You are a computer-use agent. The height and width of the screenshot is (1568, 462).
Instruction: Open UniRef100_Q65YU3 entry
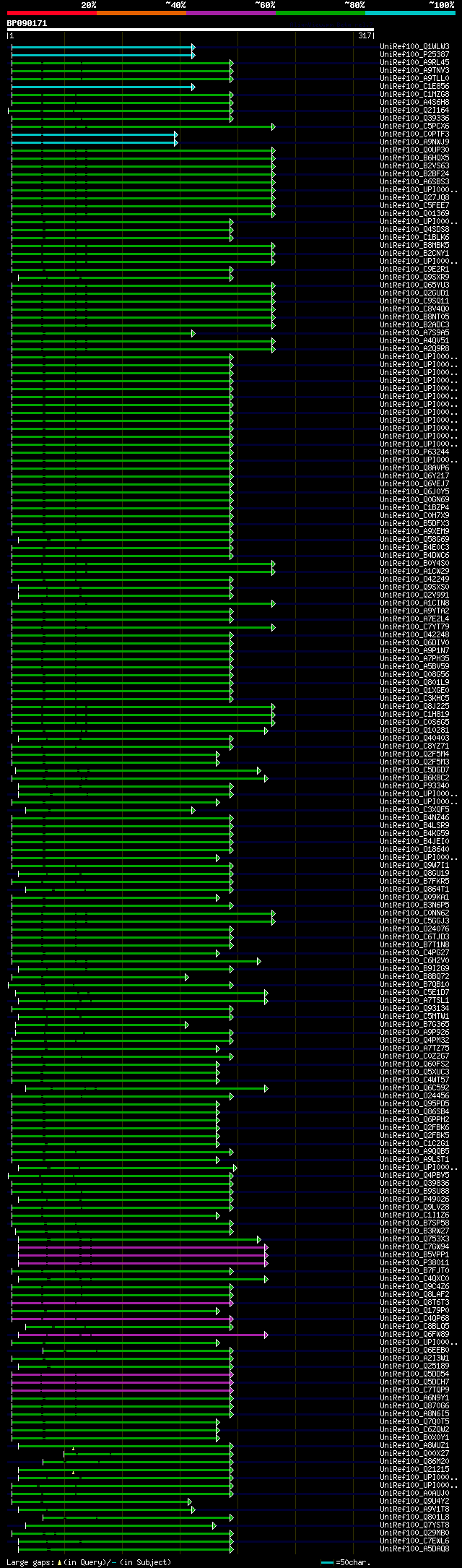click(x=414, y=285)
